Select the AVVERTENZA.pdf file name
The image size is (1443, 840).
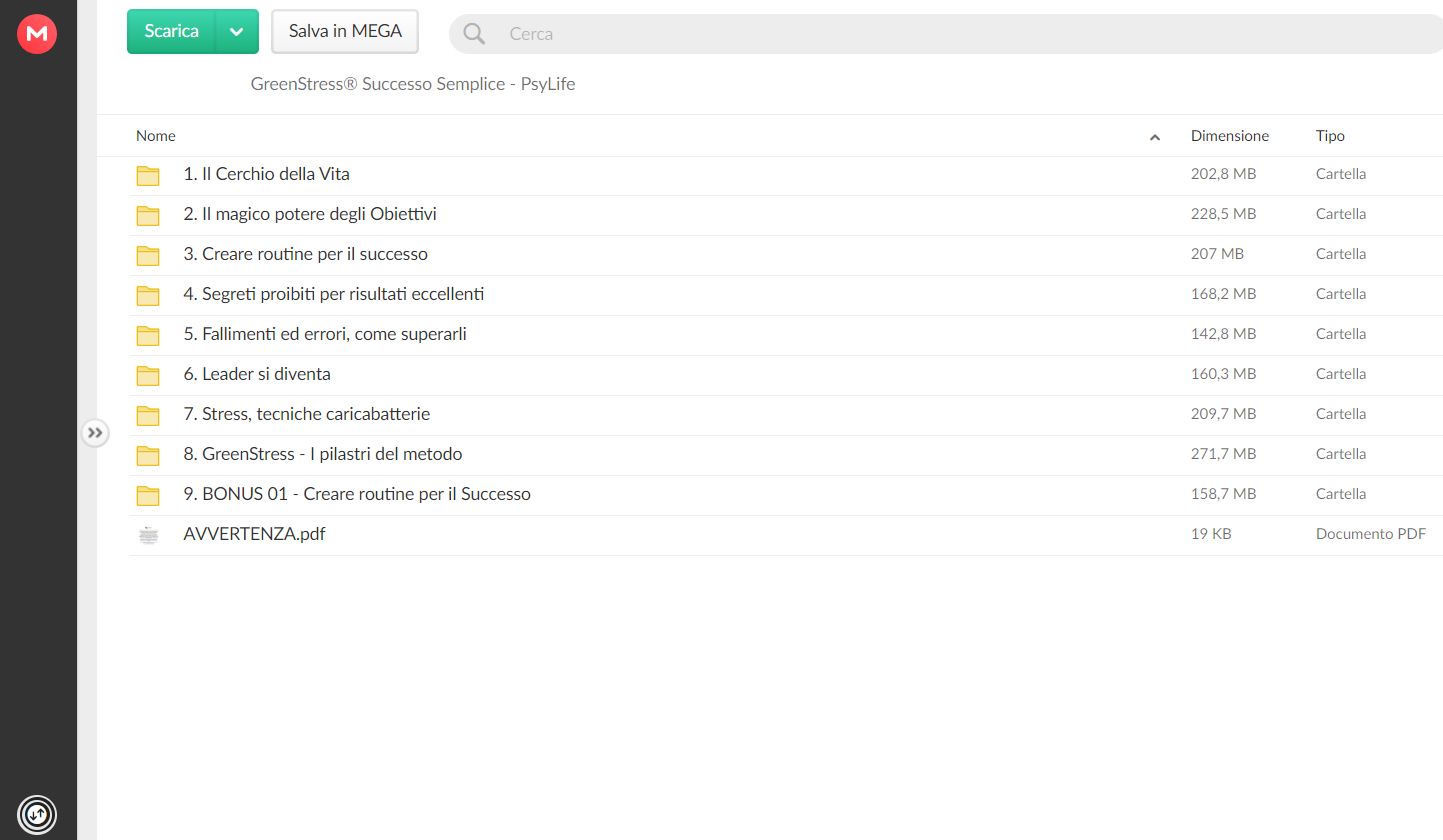point(255,534)
